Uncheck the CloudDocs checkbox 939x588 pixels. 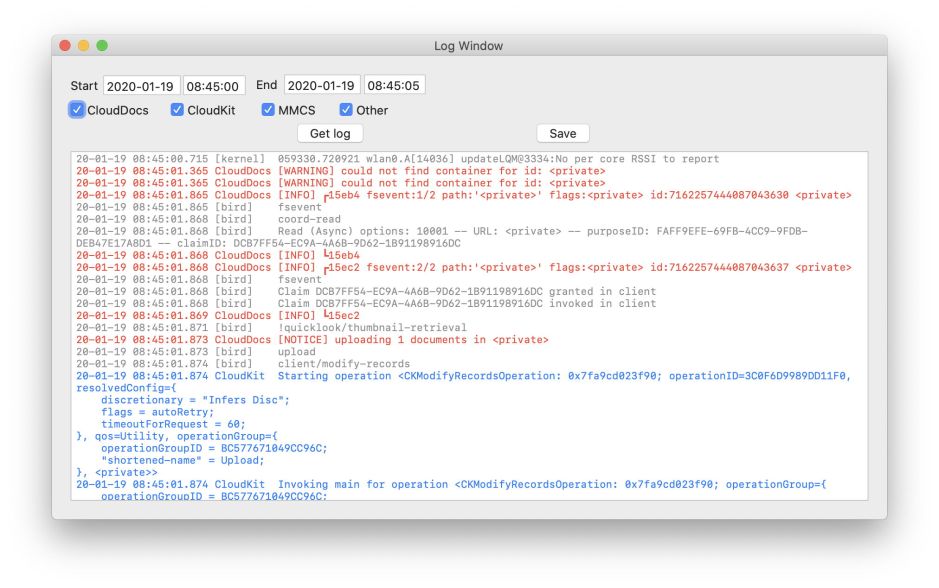(x=78, y=110)
